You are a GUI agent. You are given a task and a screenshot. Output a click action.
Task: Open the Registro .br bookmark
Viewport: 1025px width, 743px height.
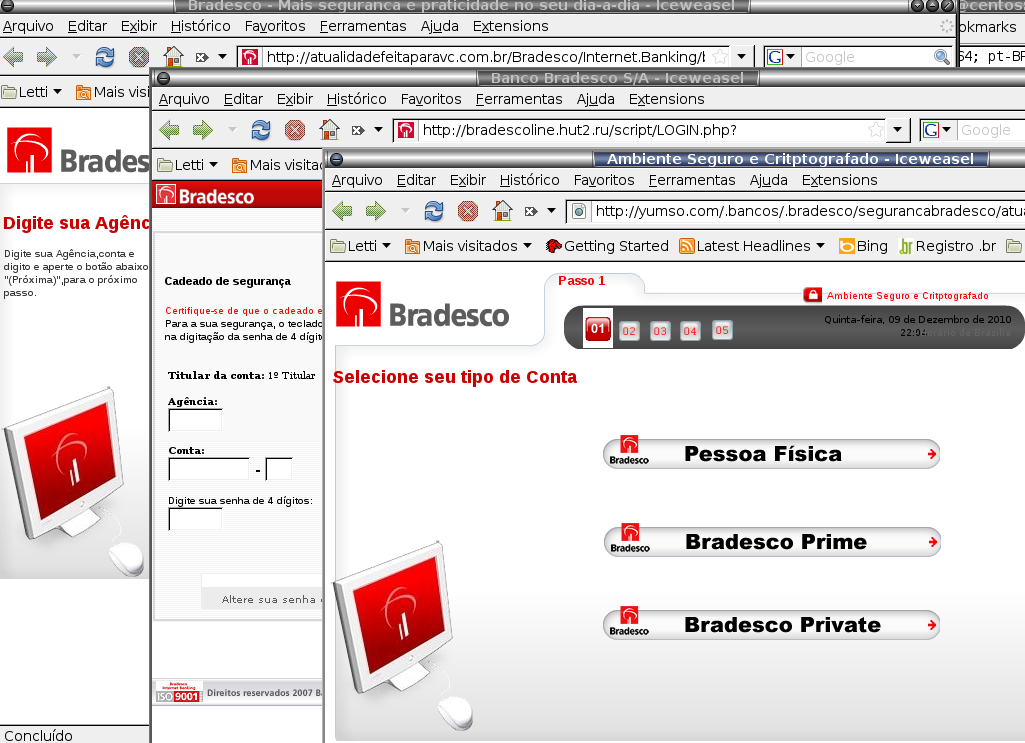tap(948, 246)
